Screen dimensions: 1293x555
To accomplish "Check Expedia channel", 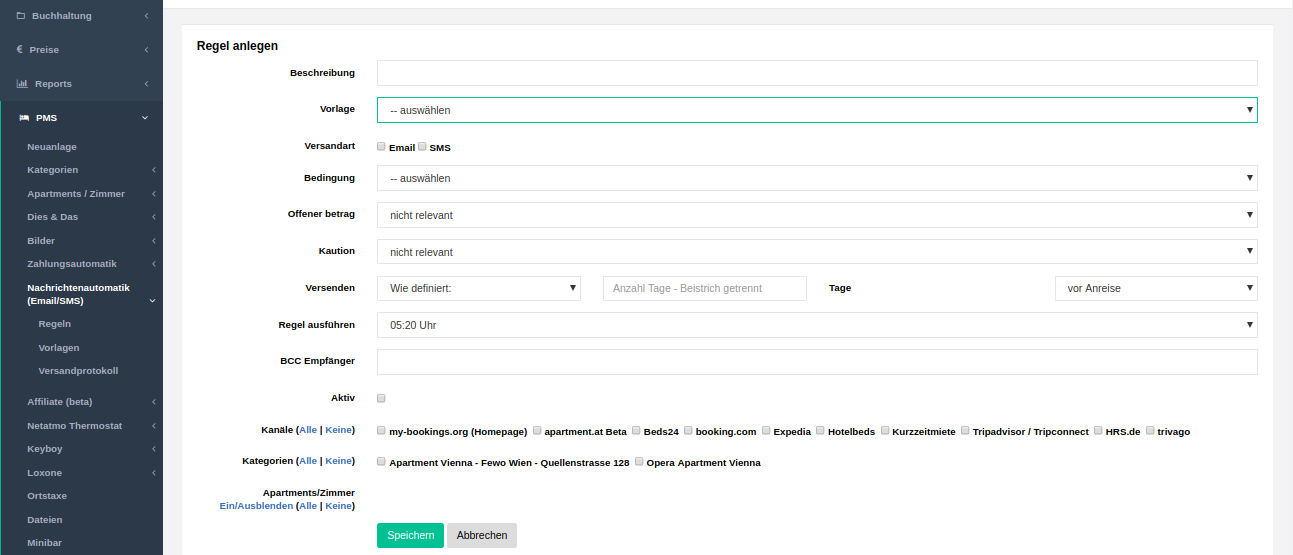I will pyautogui.click(x=766, y=431).
